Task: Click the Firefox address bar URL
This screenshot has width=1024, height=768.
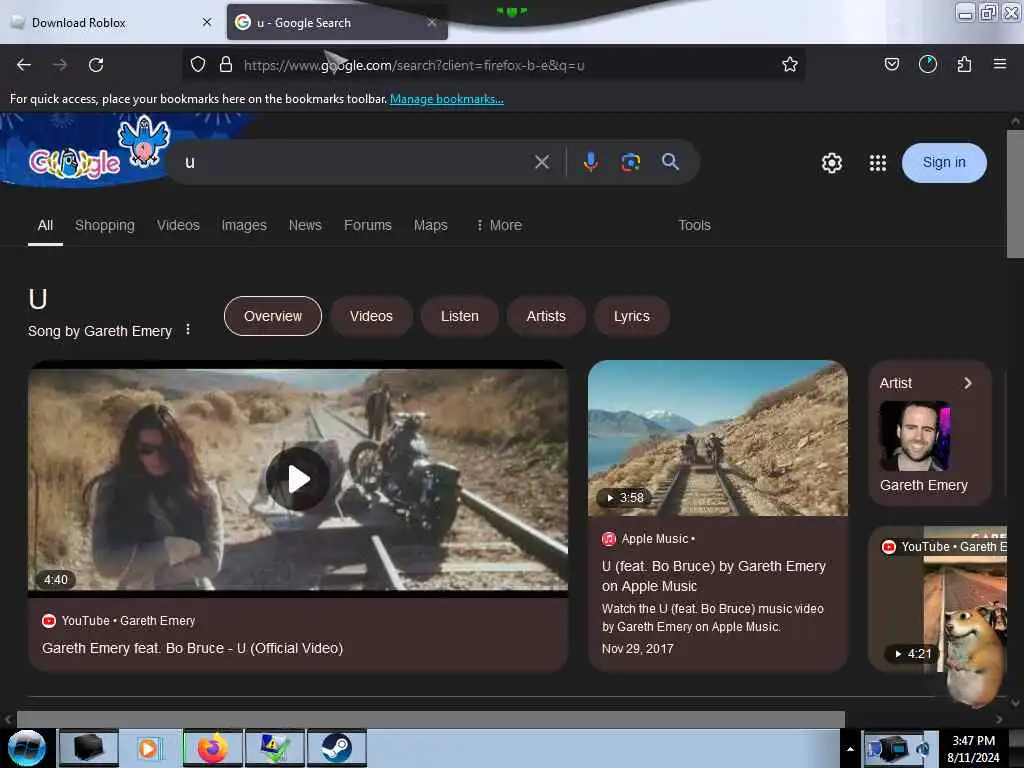Action: (x=414, y=65)
